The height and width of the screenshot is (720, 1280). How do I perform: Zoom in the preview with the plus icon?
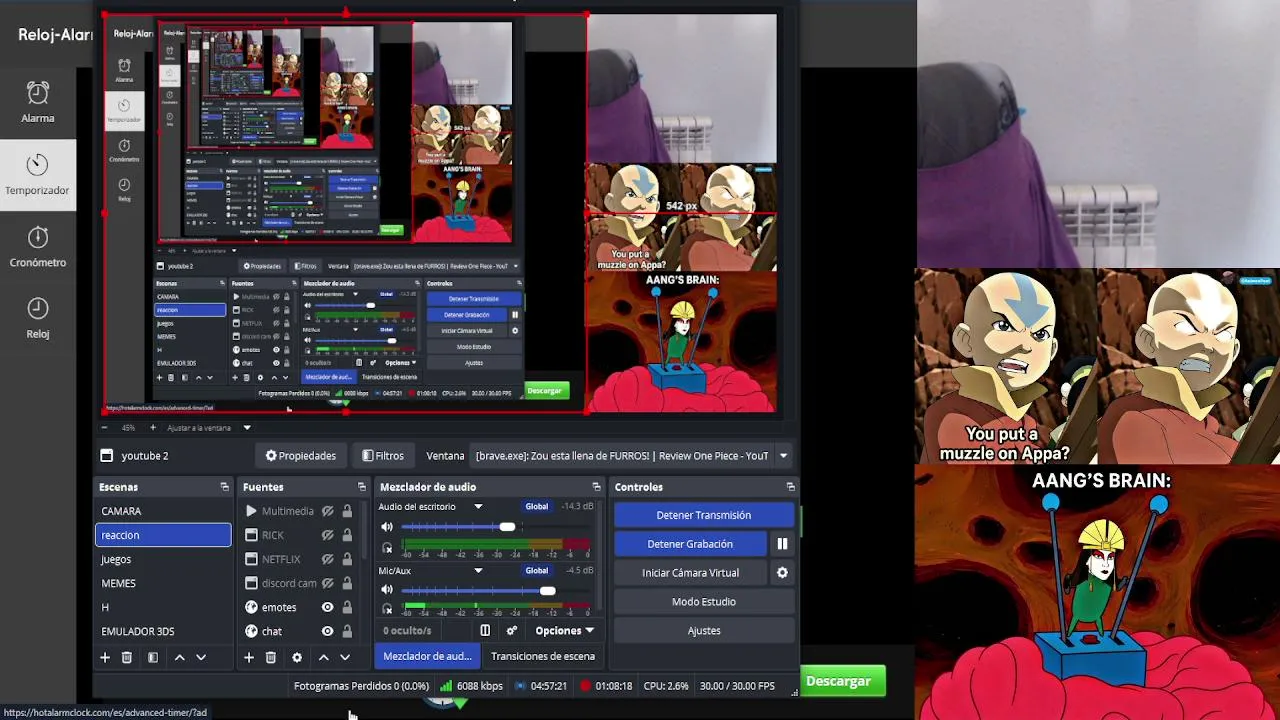coord(153,428)
